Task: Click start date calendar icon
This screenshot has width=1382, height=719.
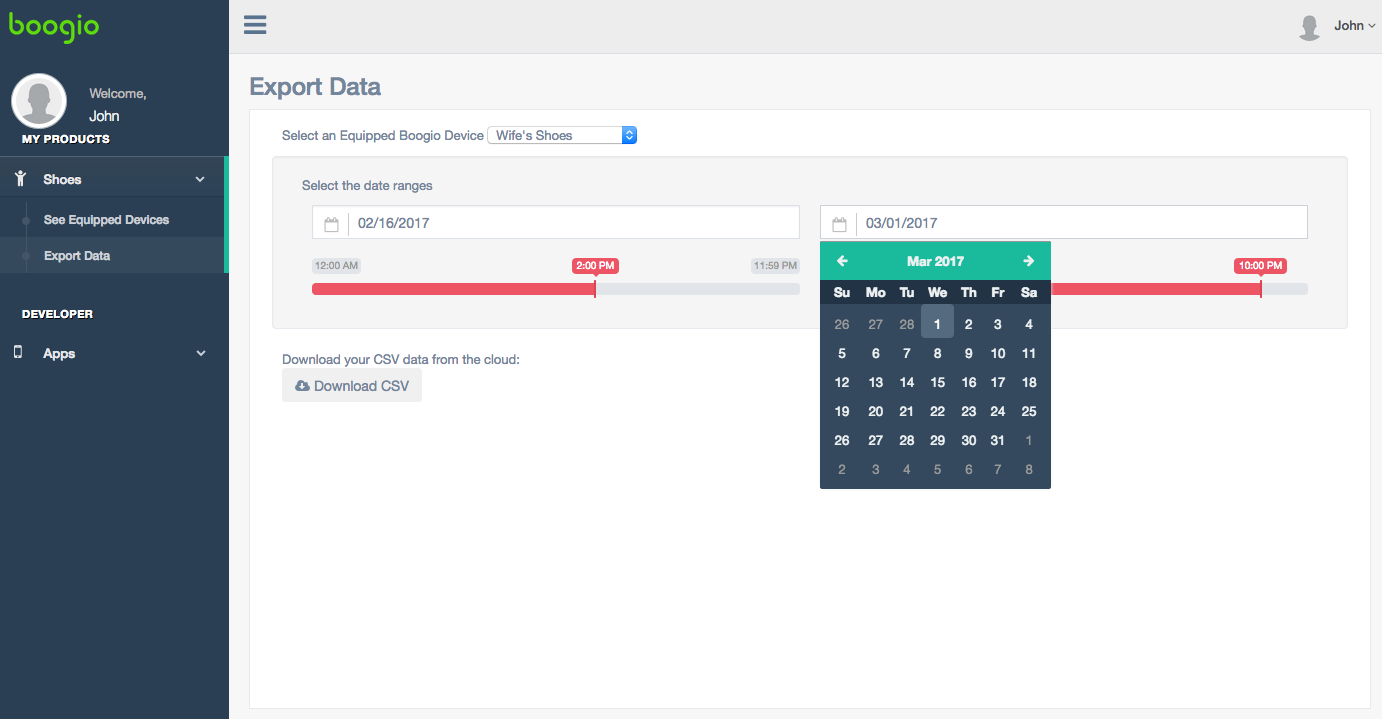Action: coord(331,223)
